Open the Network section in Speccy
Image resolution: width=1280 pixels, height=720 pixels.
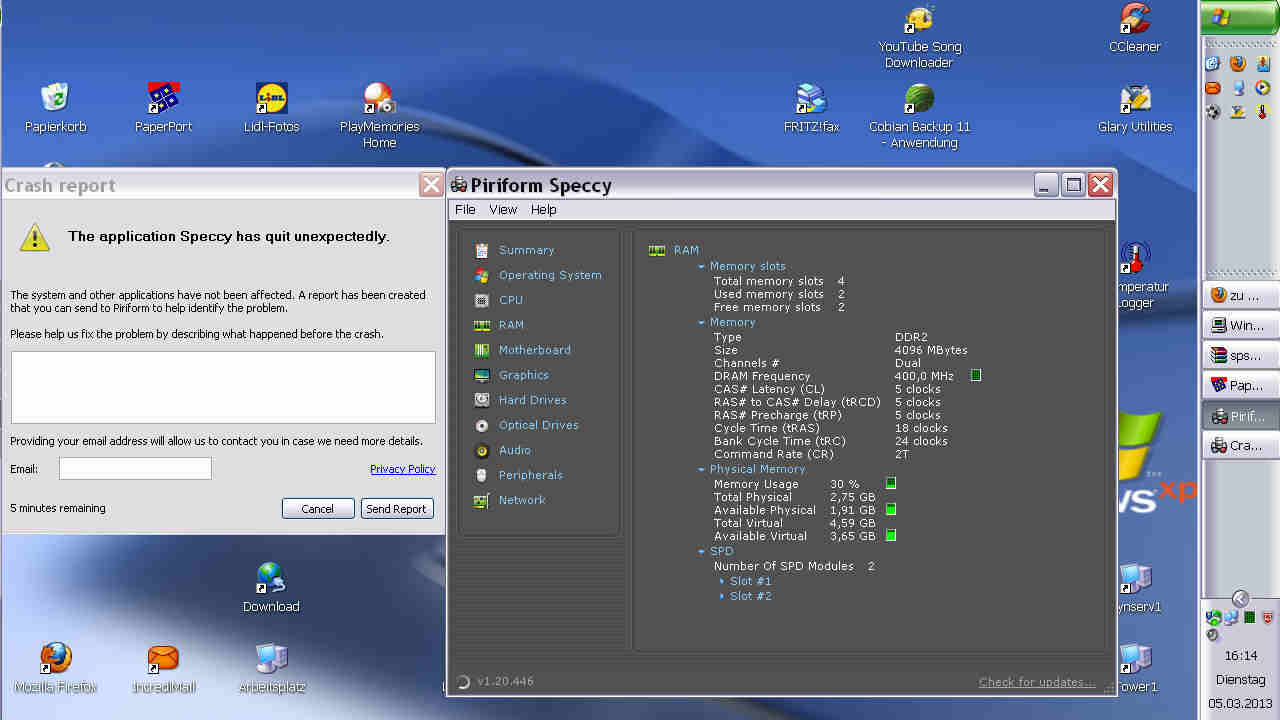(x=522, y=500)
